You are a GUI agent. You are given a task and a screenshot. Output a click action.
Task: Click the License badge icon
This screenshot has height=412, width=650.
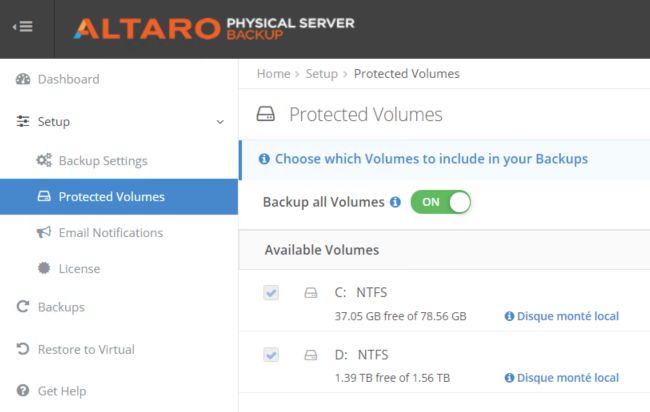click(x=44, y=269)
